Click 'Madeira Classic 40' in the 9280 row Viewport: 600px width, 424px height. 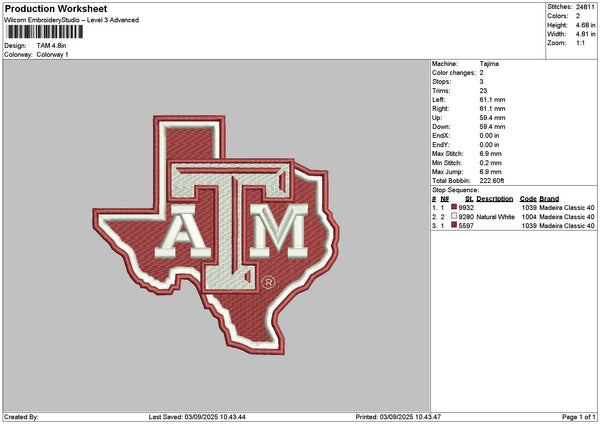coord(567,217)
